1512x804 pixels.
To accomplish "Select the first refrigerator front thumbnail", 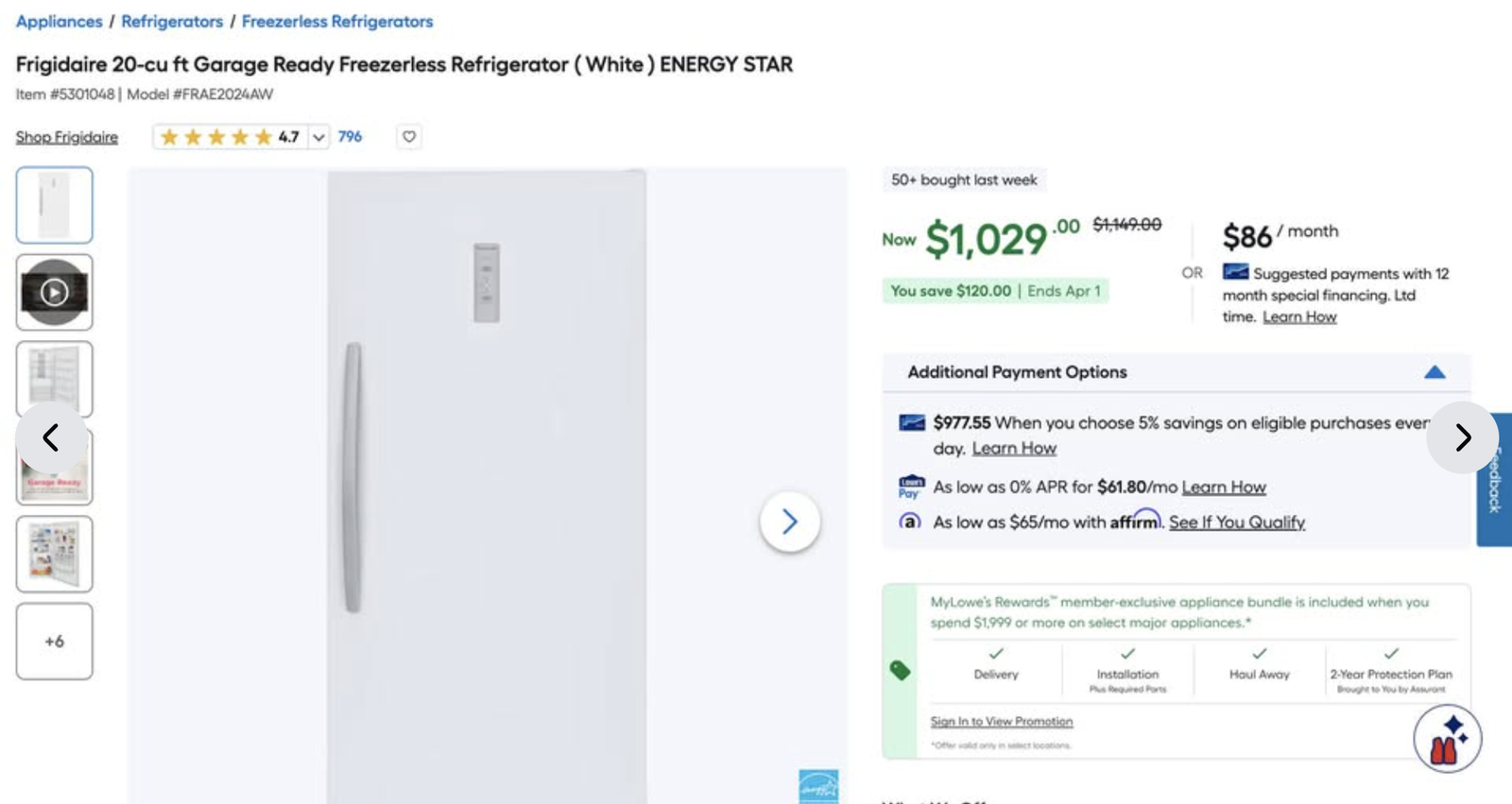I will click(x=54, y=205).
